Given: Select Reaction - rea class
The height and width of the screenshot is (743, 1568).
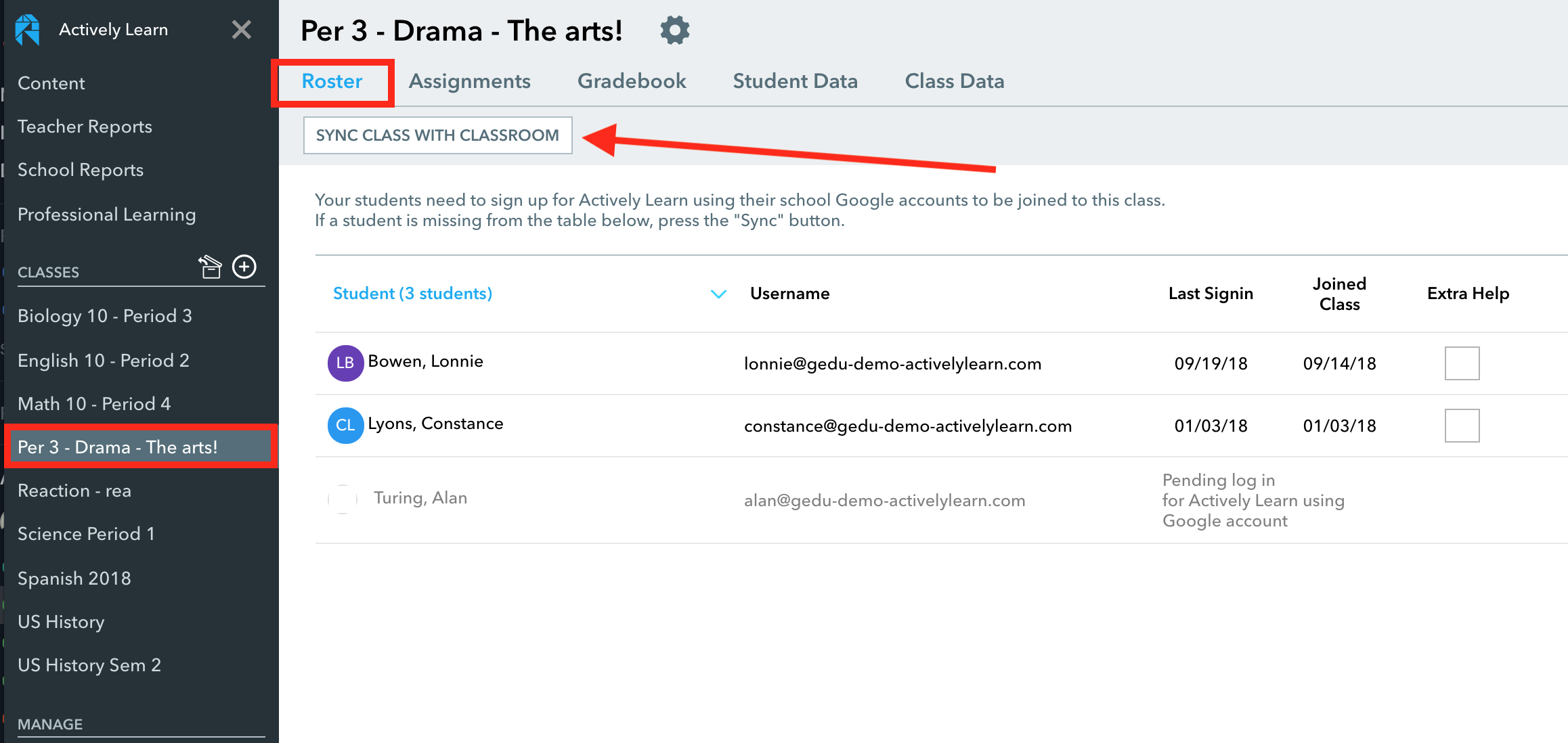Looking at the screenshot, I should tap(74, 491).
